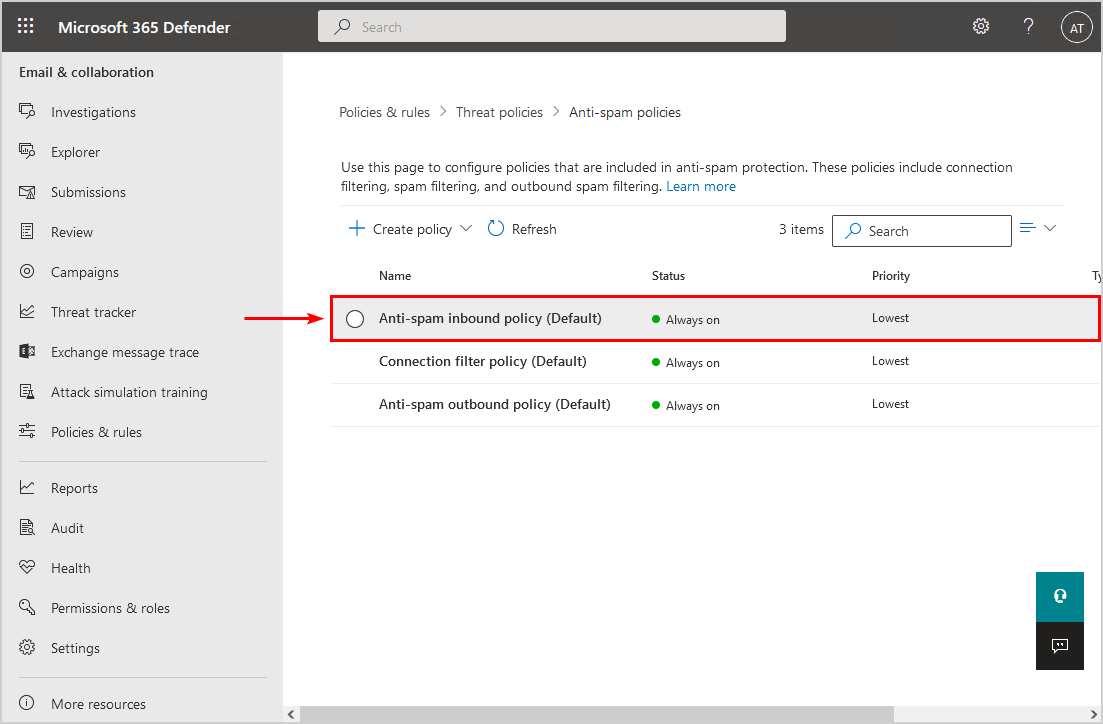Open Attack simulation training in sidebar
Image resolution: width=1103 pixels, height=724 pixels.
pos(129,392)
